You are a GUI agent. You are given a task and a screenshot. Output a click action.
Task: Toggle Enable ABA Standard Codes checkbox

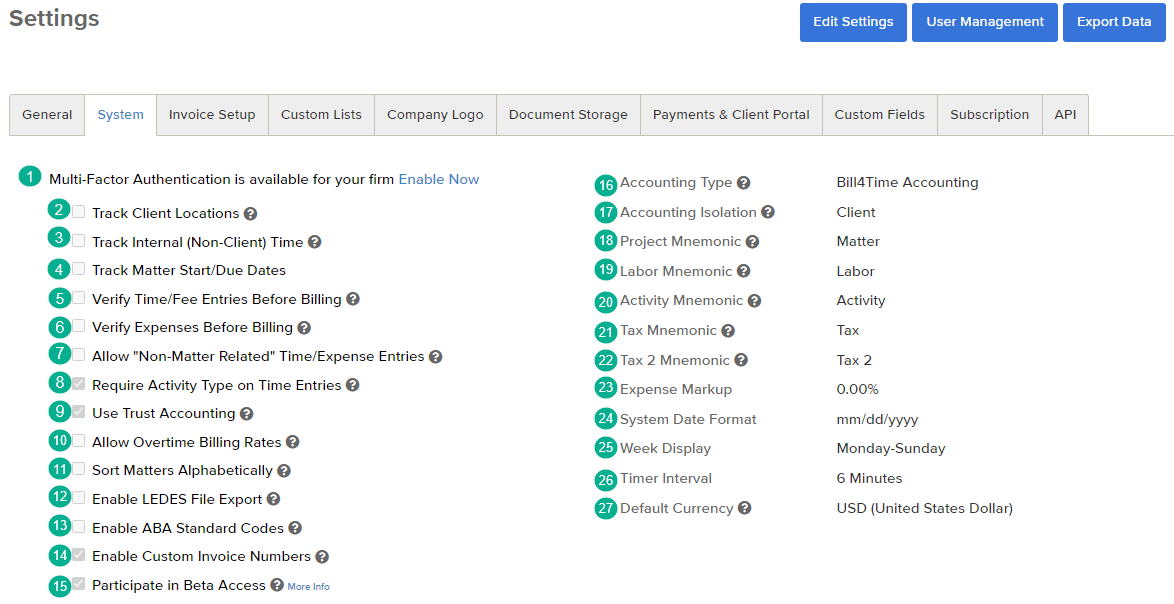tap(79, 526)
